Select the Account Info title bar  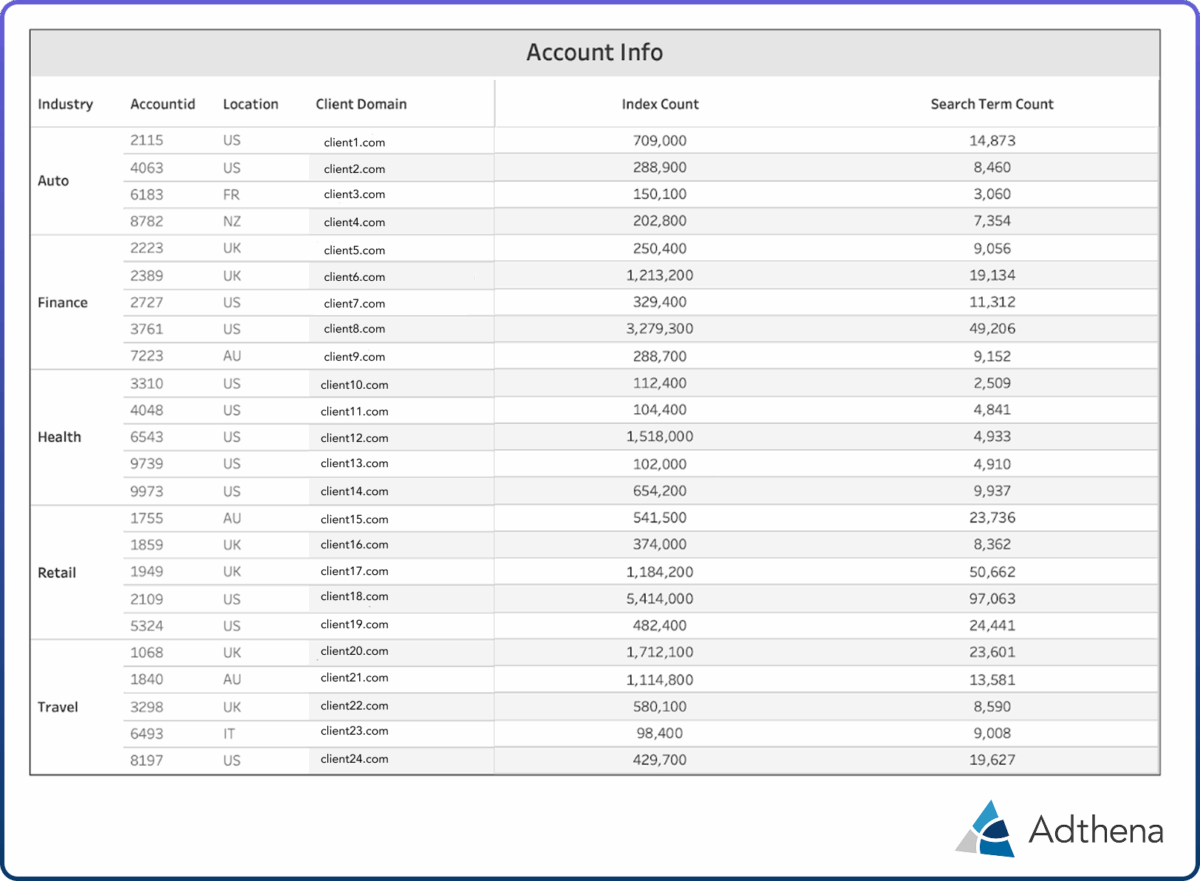[x=594, y=52]
